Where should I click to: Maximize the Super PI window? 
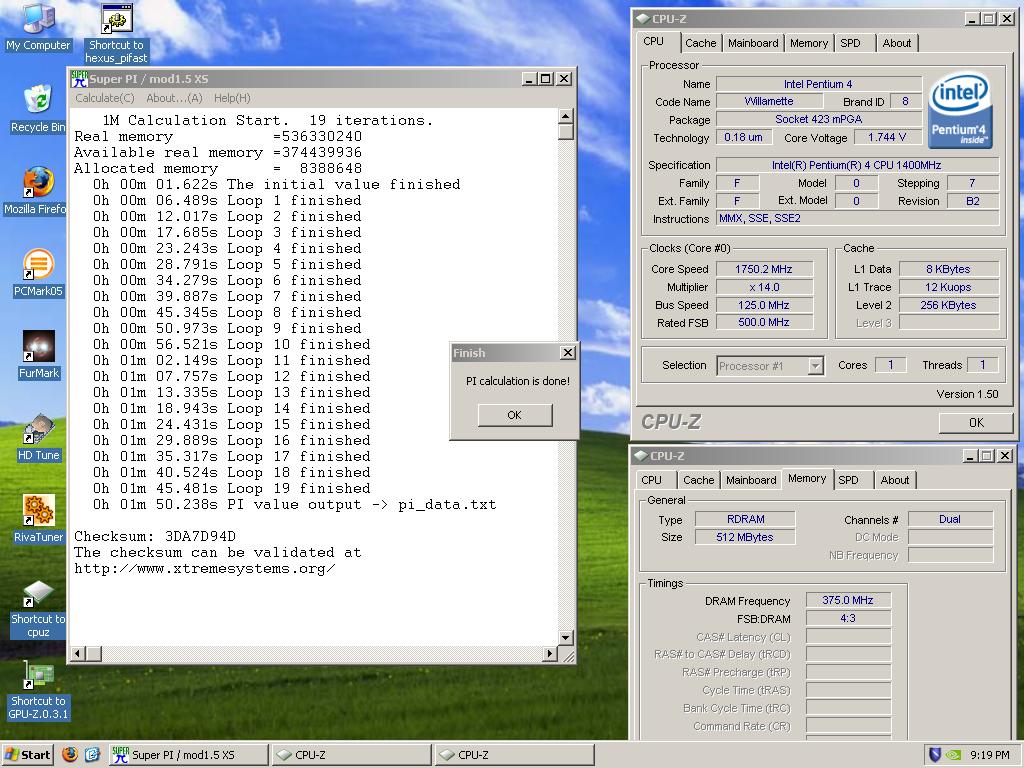pos(546,78)
